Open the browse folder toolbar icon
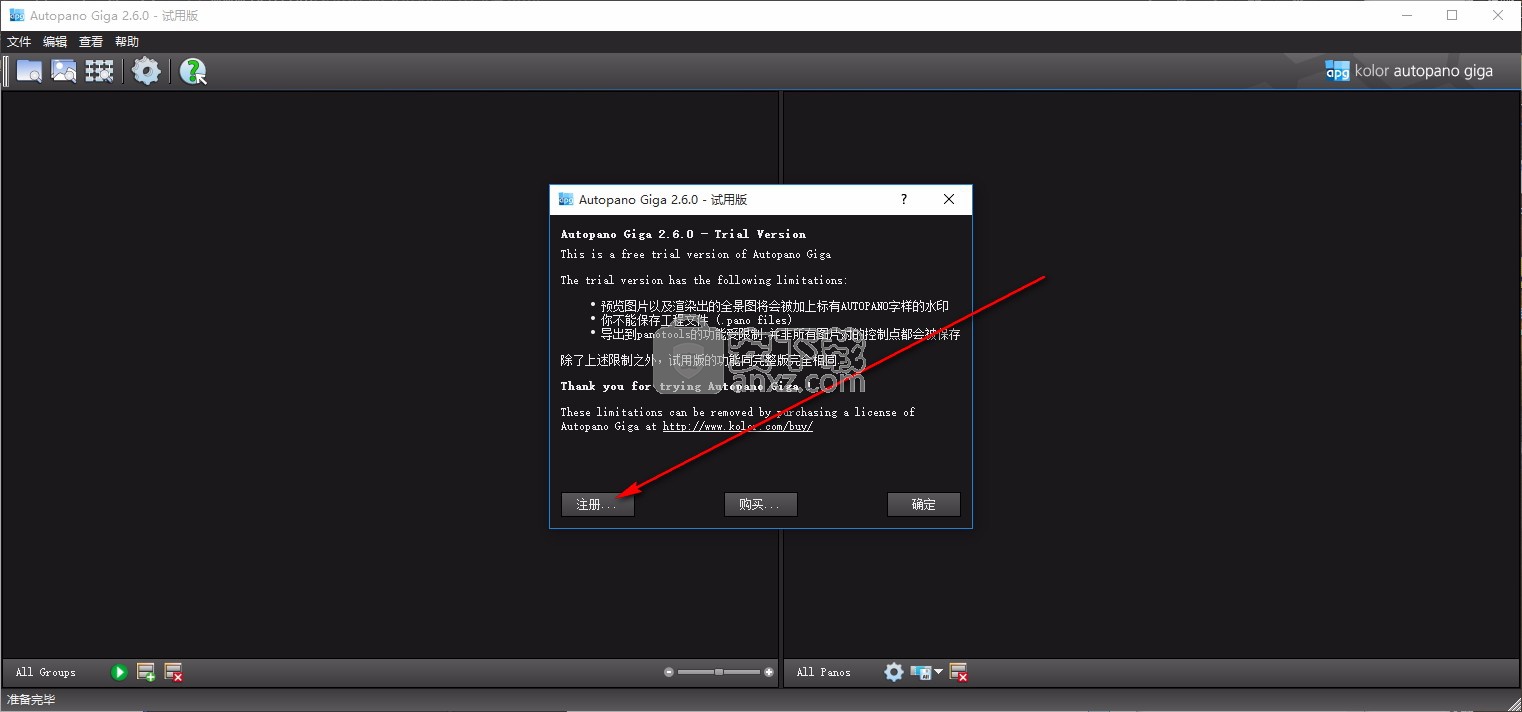This screenshot has width=1522, height=712. pyautogui.click(x=29, y=71)
